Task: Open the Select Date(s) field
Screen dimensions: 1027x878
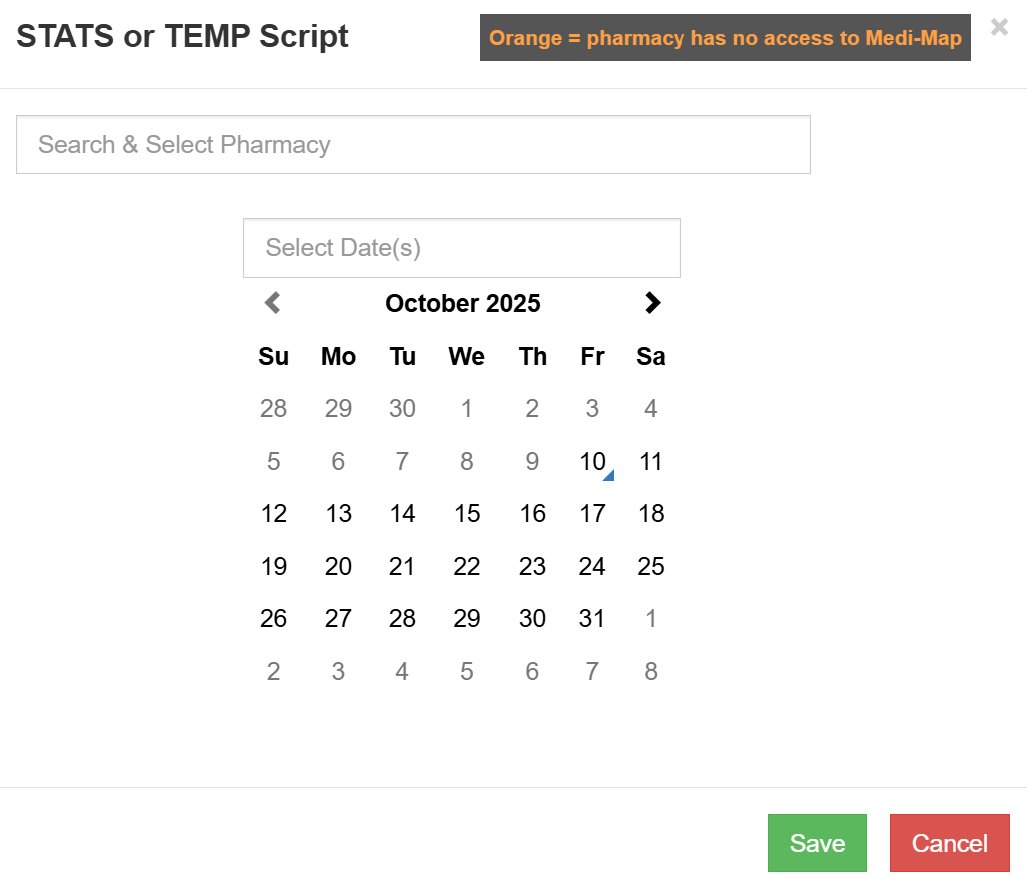Action: click(x=462, y=248)
